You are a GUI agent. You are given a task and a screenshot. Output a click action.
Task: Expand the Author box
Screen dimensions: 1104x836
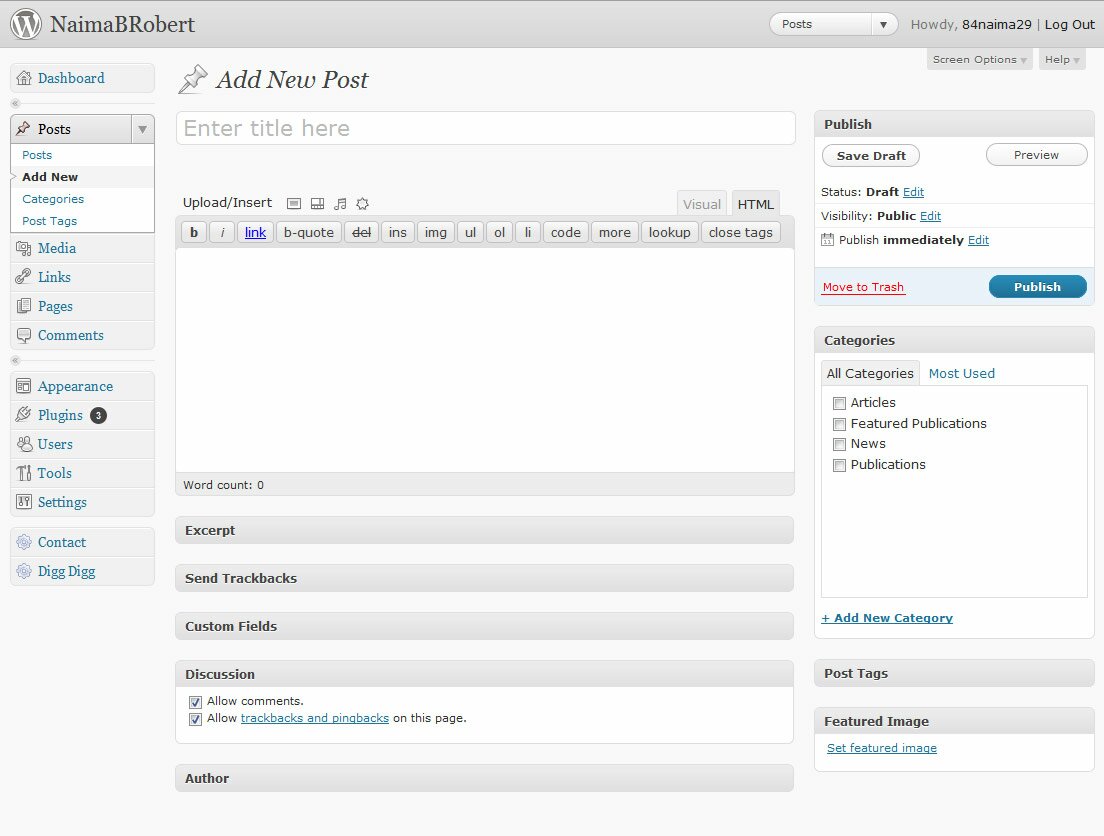pyautogui.click(x=484, y=778)
